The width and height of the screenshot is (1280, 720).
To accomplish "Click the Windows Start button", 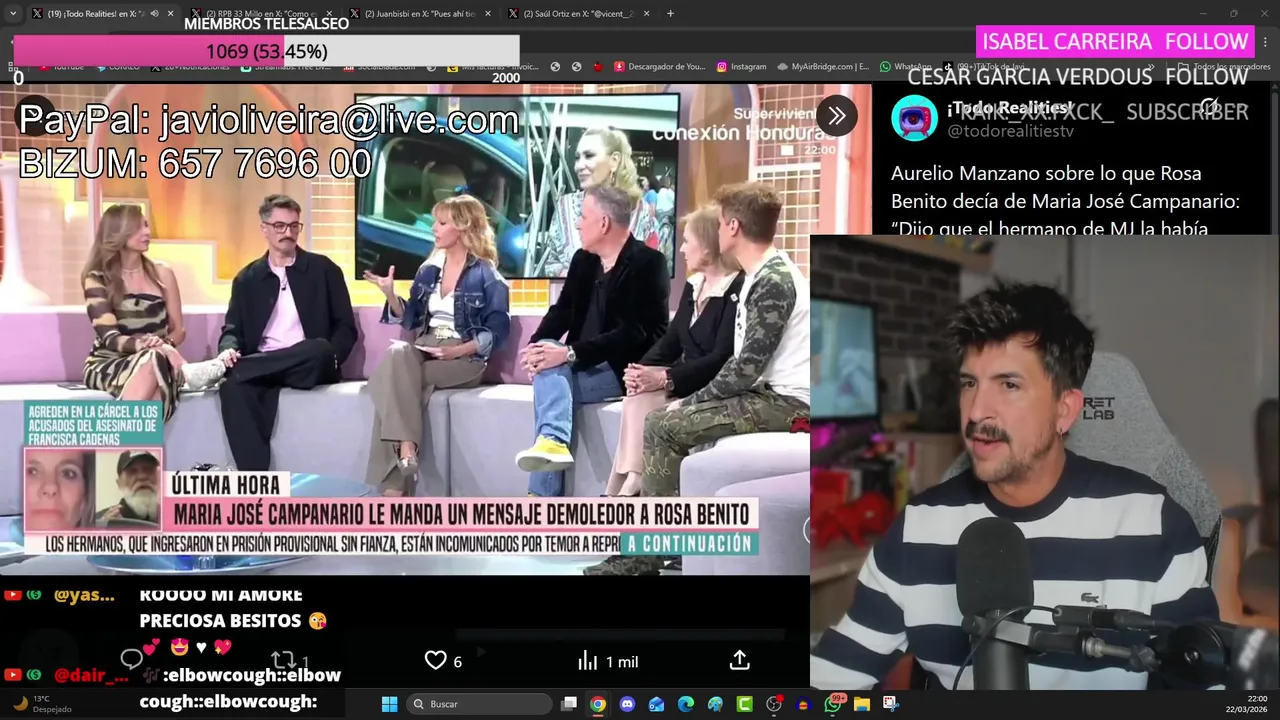I will (390, 704).
